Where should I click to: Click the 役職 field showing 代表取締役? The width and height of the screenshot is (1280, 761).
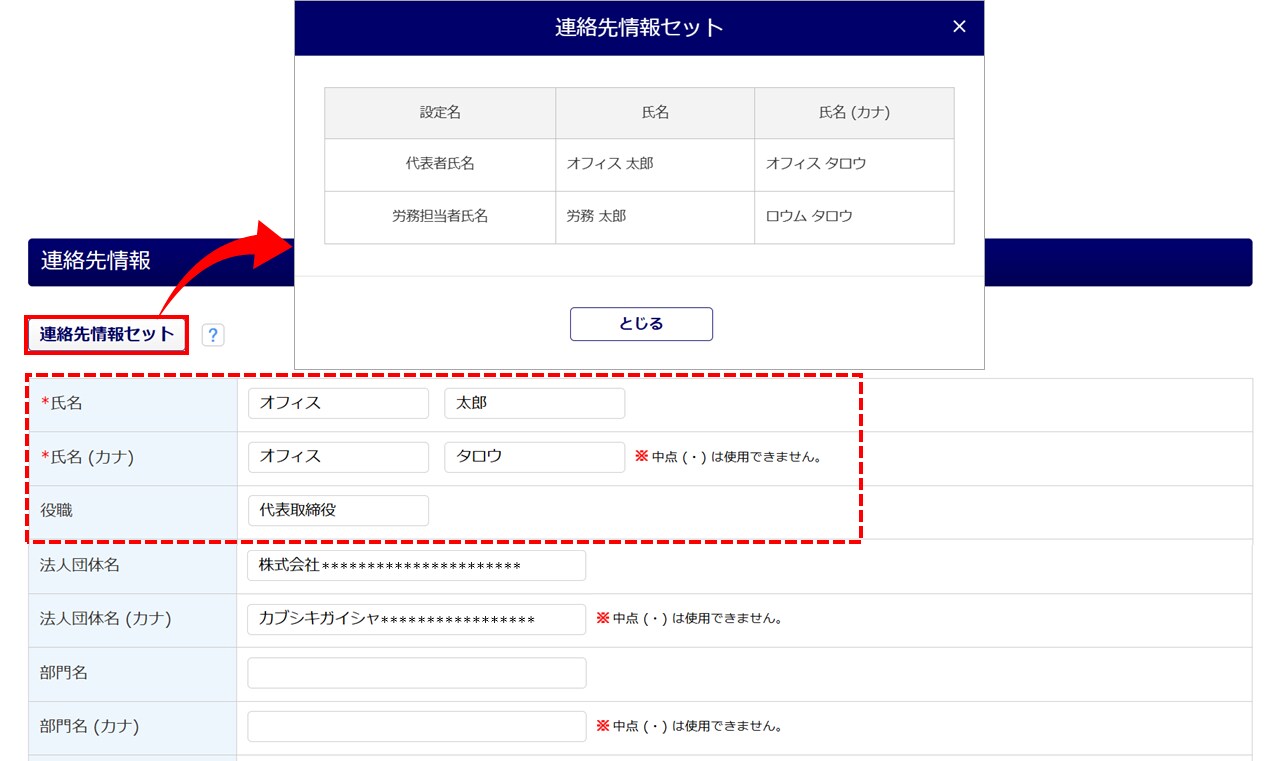click(x=338, y=510)
